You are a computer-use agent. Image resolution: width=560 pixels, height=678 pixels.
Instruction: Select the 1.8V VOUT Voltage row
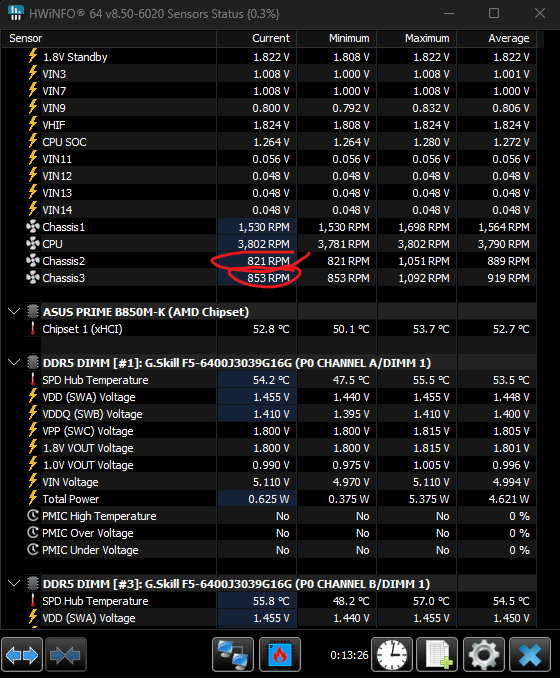click(280, 448)
